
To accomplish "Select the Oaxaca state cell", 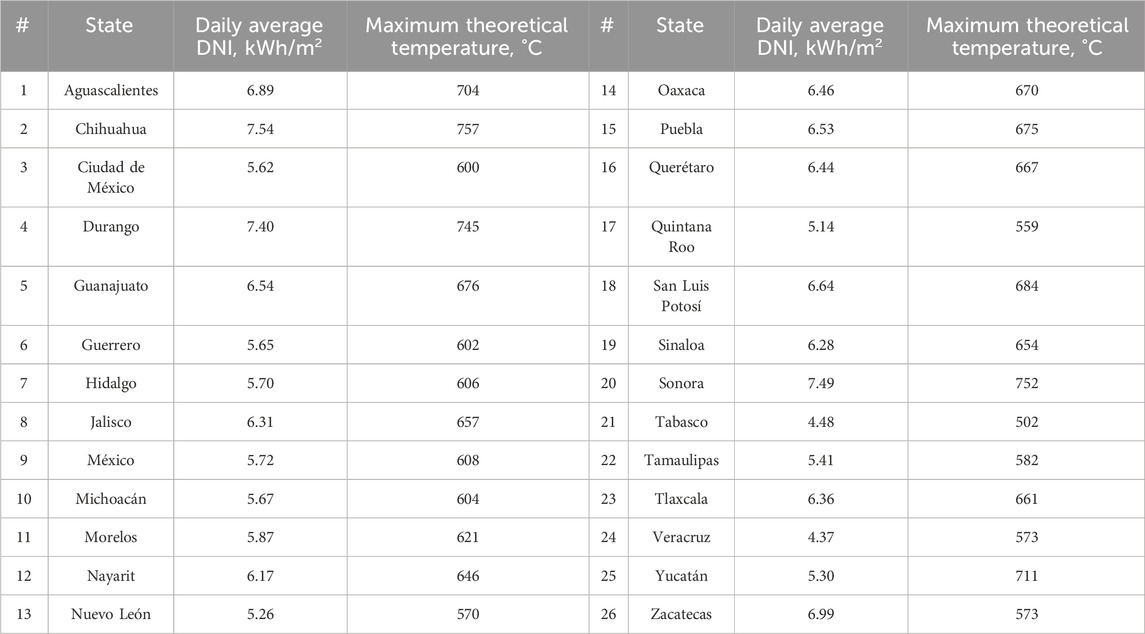I will (681, 90).
